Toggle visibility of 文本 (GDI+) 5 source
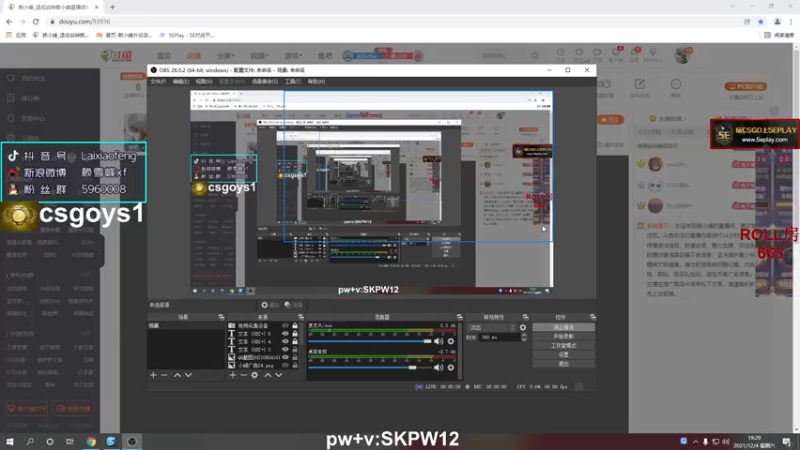Image resolution: width=800 pixels, height=450 pixels. pyautogui.click(x=285, y=334)
